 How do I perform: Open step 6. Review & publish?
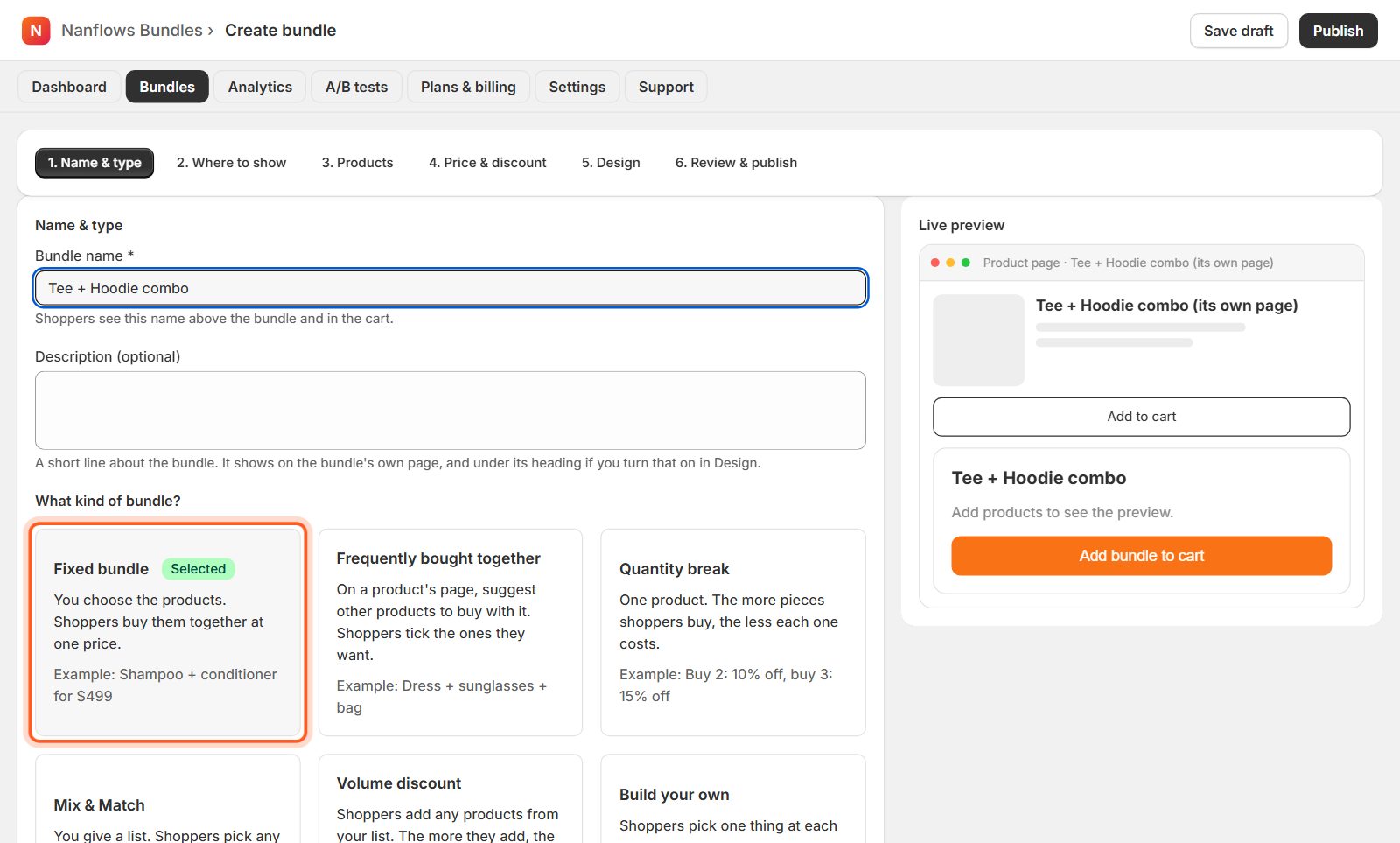point(736,163)
